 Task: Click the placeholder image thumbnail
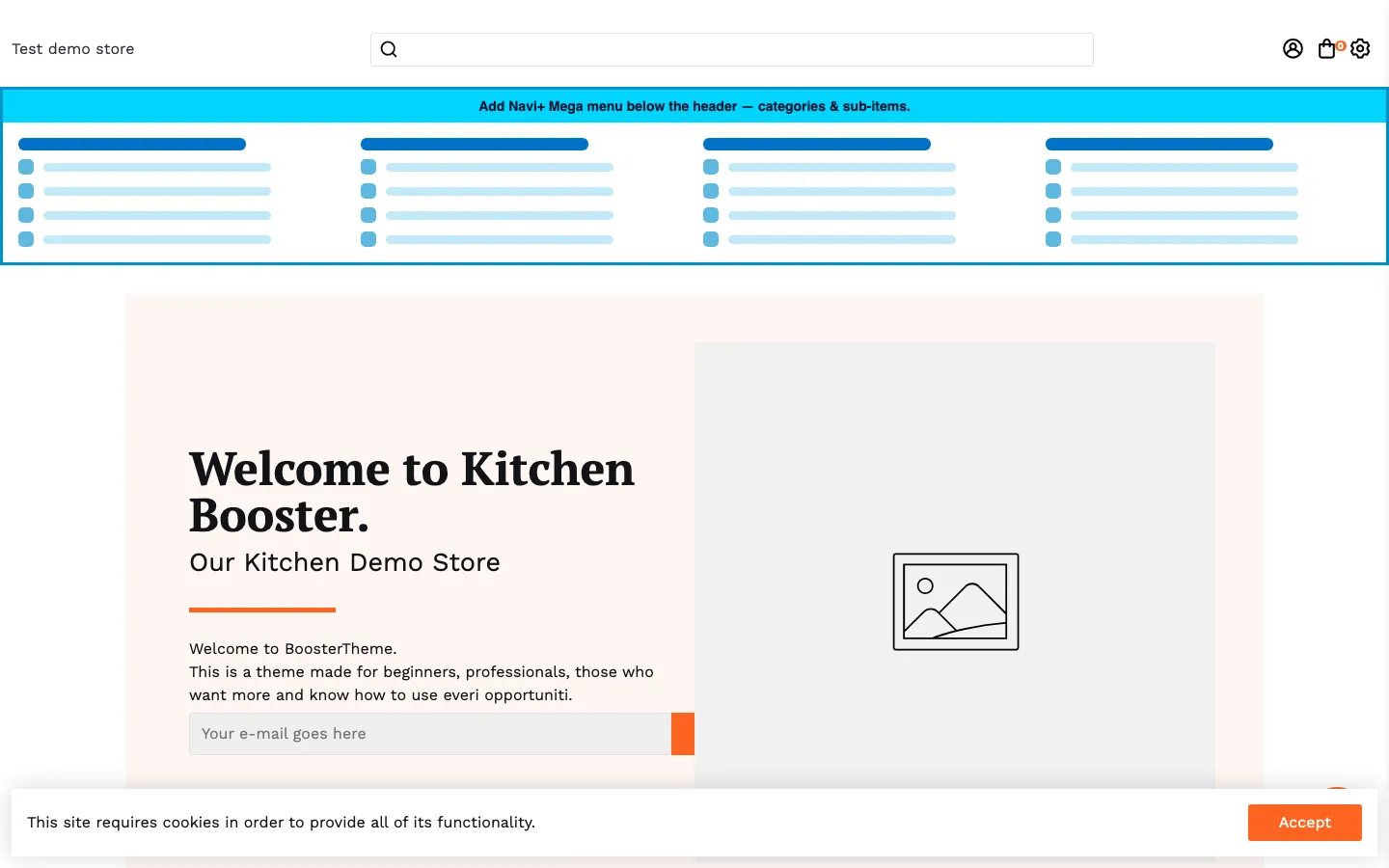(956, 602)
